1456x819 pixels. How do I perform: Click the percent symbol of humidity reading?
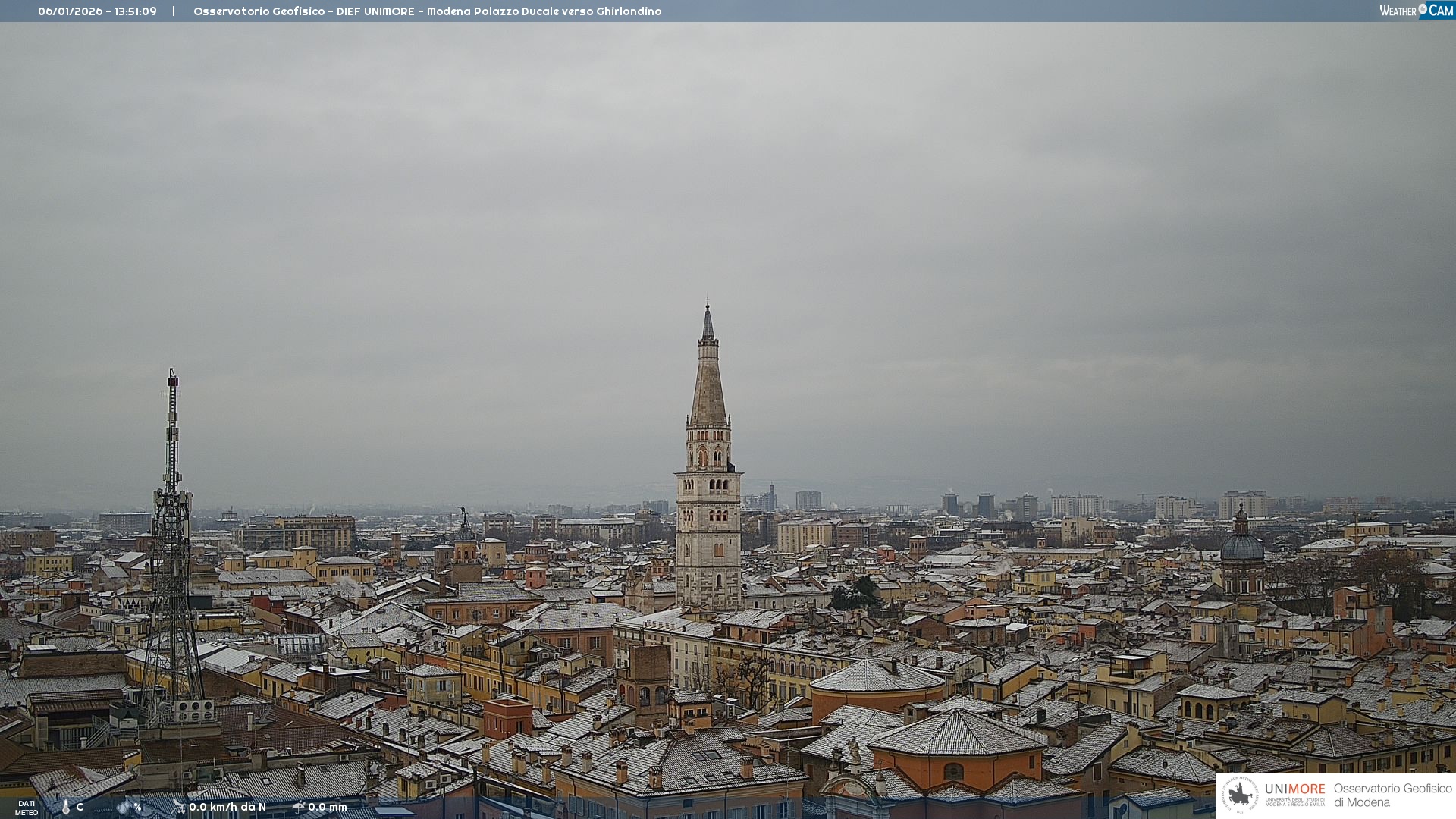click(x=137, y=807)
